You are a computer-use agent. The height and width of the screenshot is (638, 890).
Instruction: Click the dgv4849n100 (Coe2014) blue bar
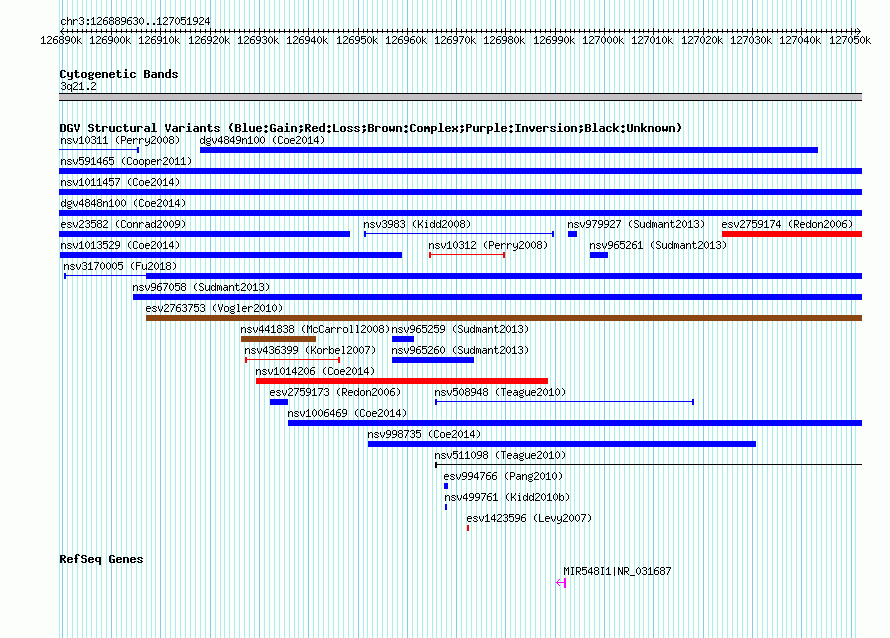tap(509, 150)
